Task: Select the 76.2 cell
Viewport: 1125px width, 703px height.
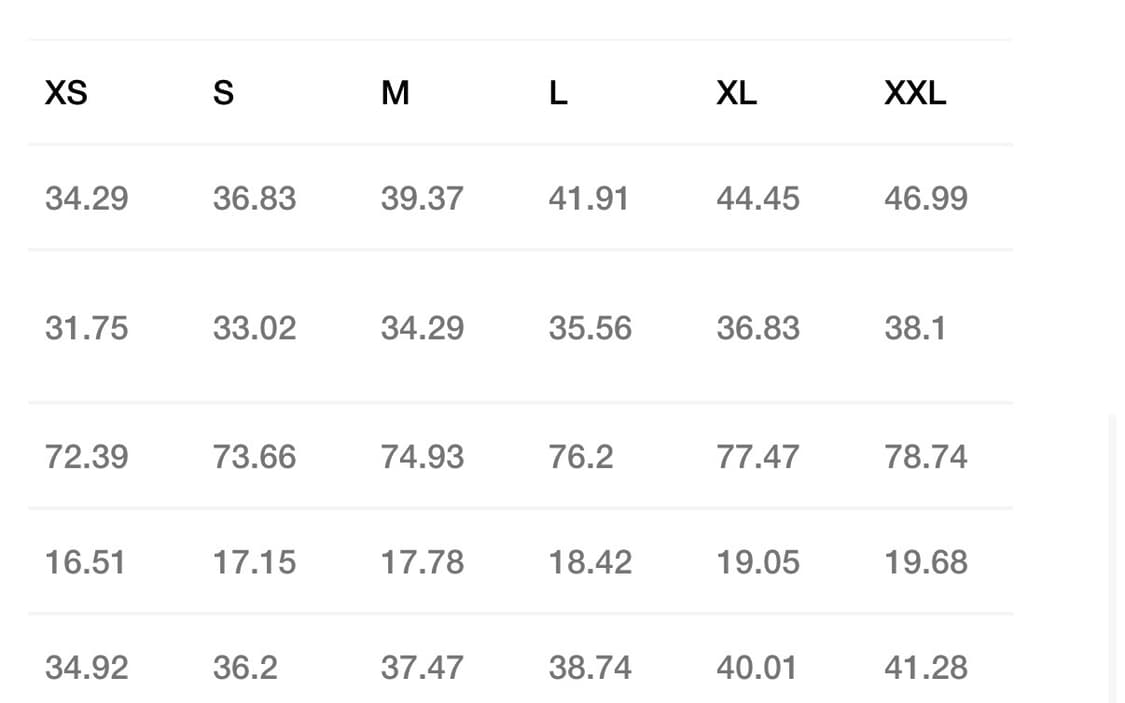Action: [580, 457]
